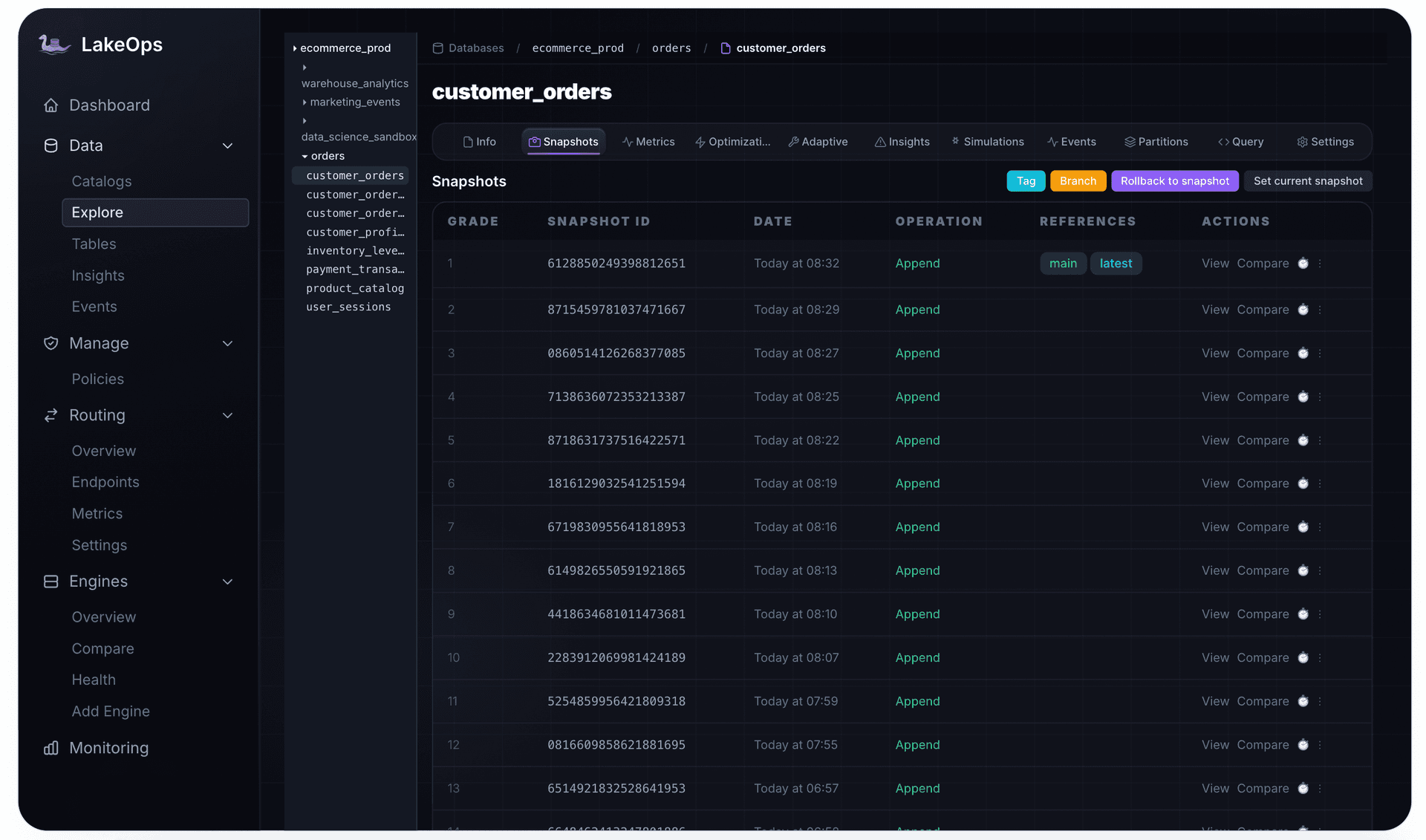
Task: Click stopwatch icon for snapshot 8715459781037471667
Action: click(x=1303, y=310)
